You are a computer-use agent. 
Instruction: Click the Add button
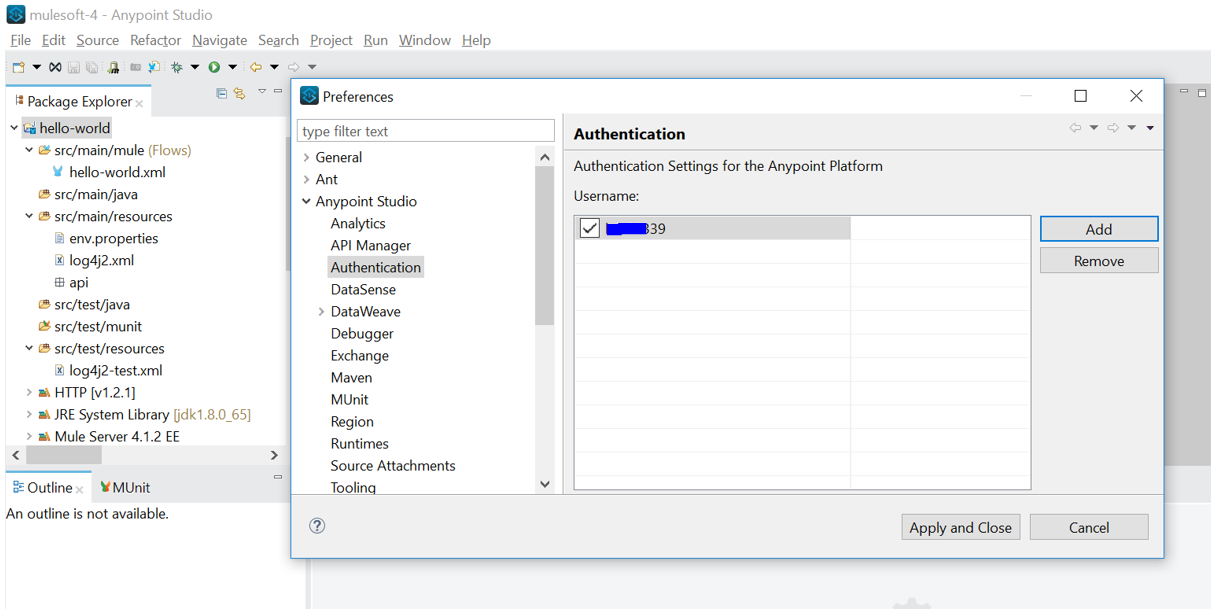tap(1099, 229)
